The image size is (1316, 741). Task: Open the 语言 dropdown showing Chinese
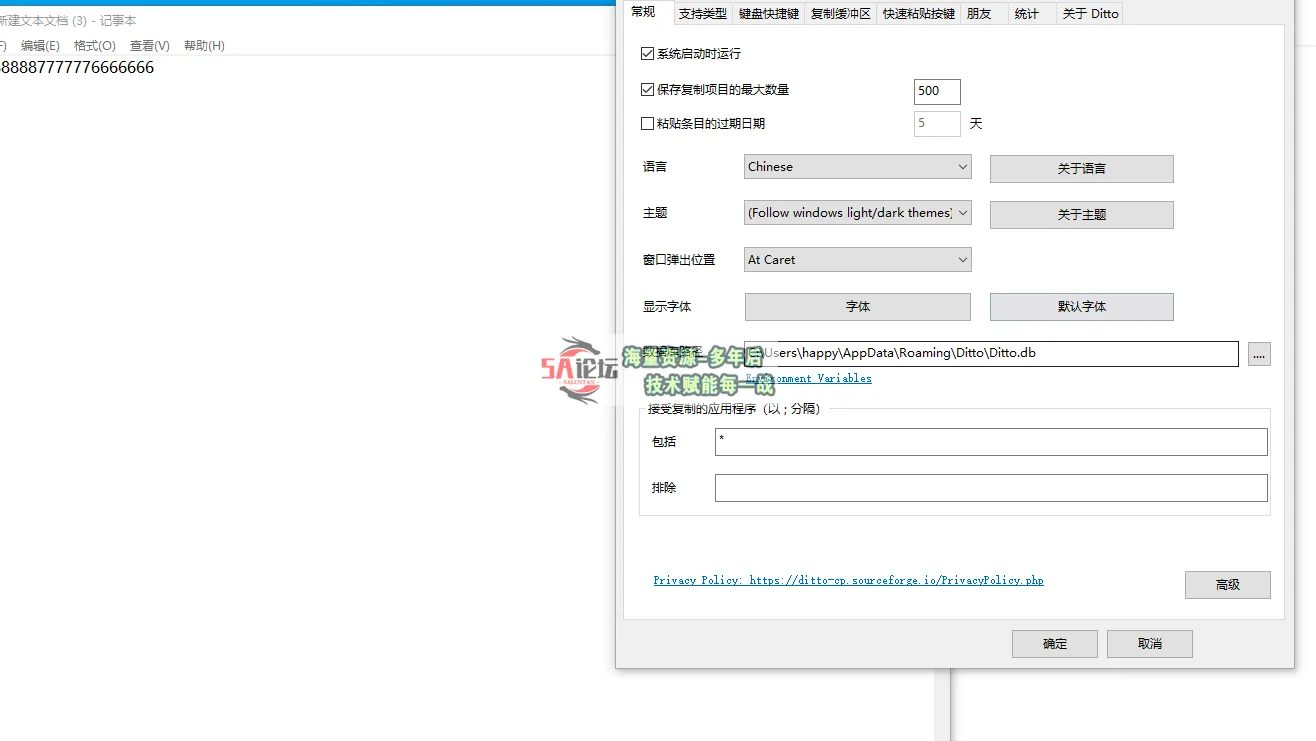[858, 167]
